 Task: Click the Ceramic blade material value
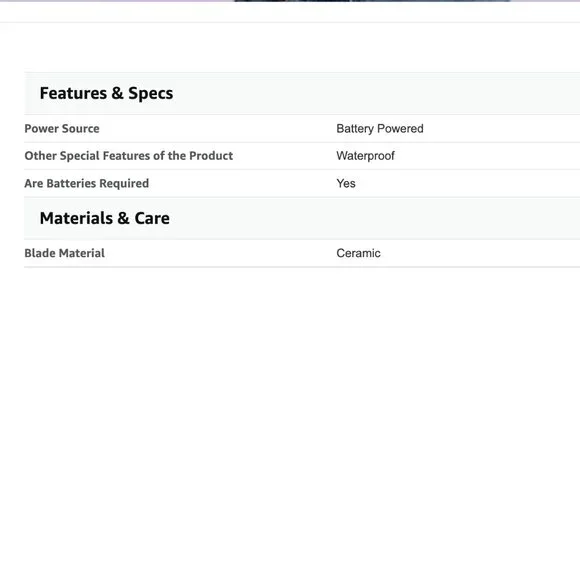(x=358, y=253)
